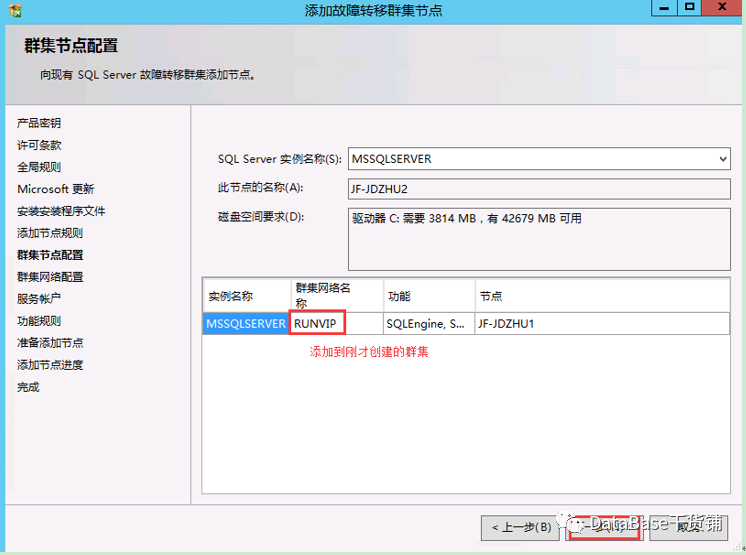Screen dimensions: 746x555
Task: Click the disk space requirement text box
Action: pos(539,239)
